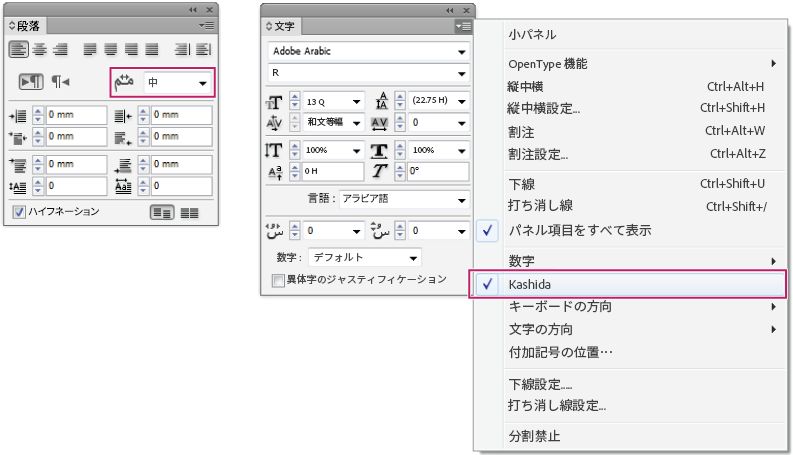The height and width of the screenshot is (455, 793).
Task: Toggle 異体字のジャスティフィケーション checkbox
Action: (x=278, y=280)
